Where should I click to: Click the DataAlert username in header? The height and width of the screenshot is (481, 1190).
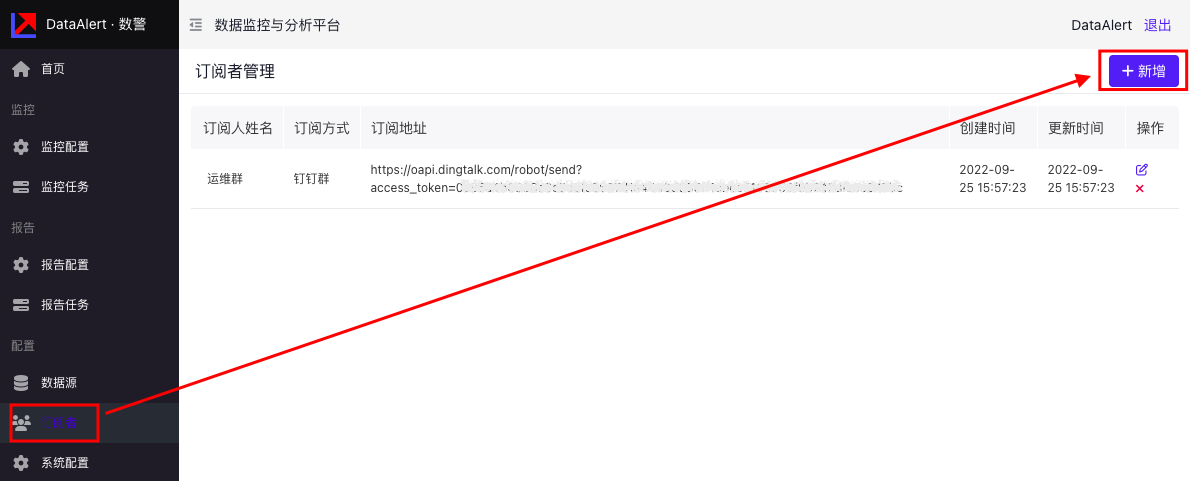click(1101, 25)
